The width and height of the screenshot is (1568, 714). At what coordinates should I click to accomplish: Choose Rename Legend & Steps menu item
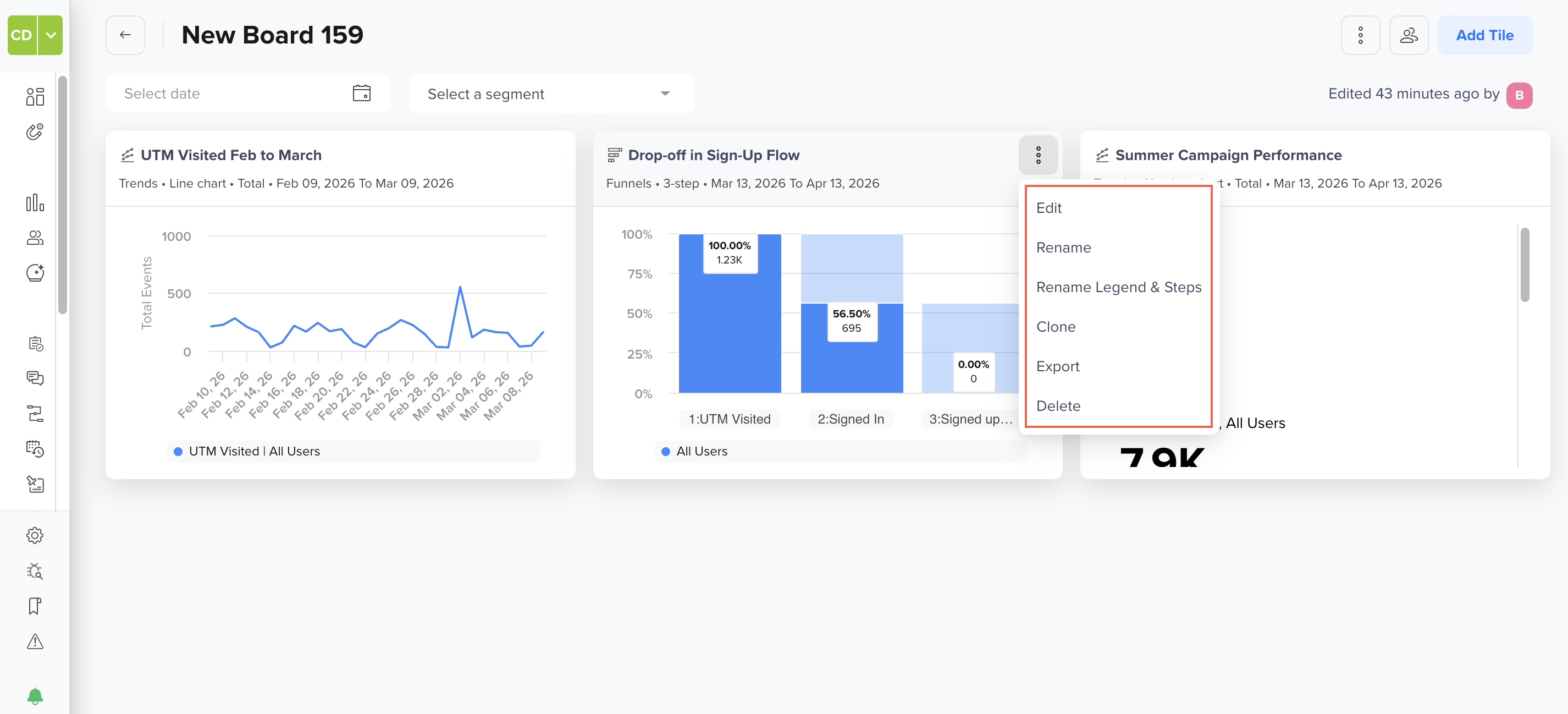coord(1118,287)
